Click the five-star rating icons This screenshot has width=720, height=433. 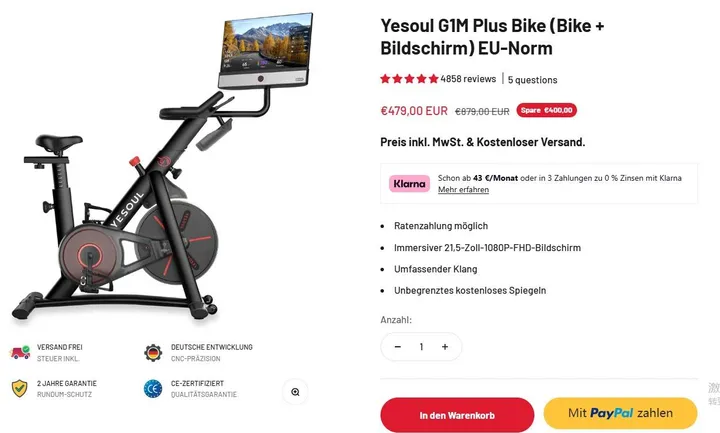coord(409,79)
